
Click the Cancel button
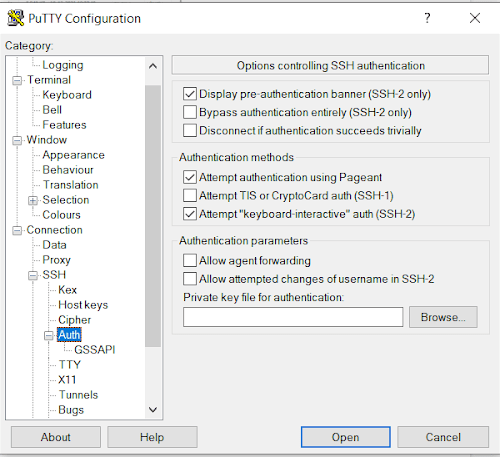point(443,437)
